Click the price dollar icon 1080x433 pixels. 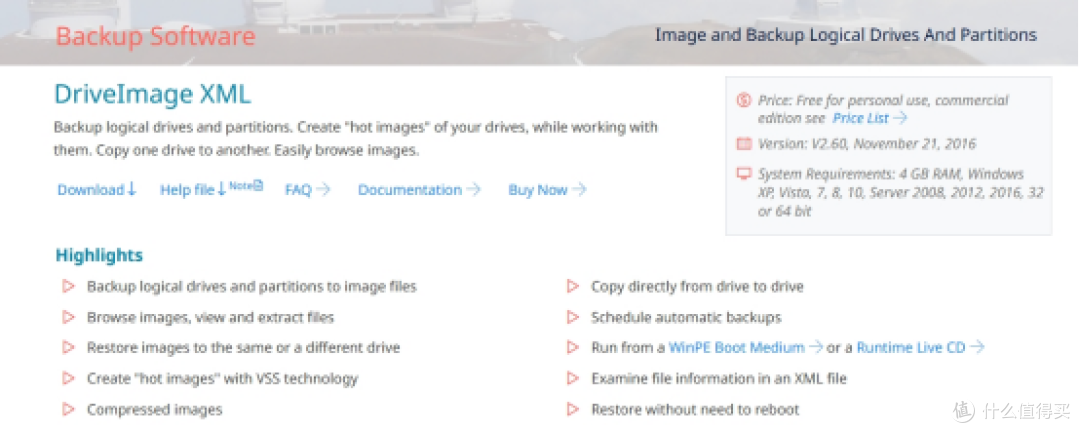point(743,101)
